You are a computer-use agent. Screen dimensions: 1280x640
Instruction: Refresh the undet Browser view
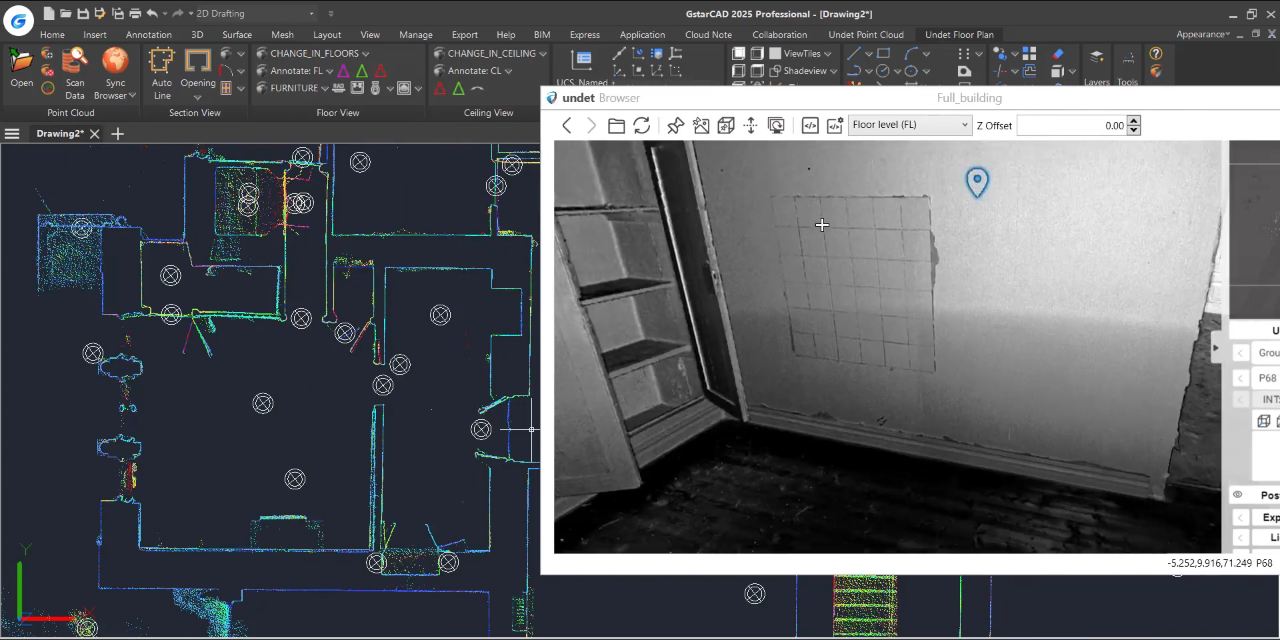(x=642, y=125)
